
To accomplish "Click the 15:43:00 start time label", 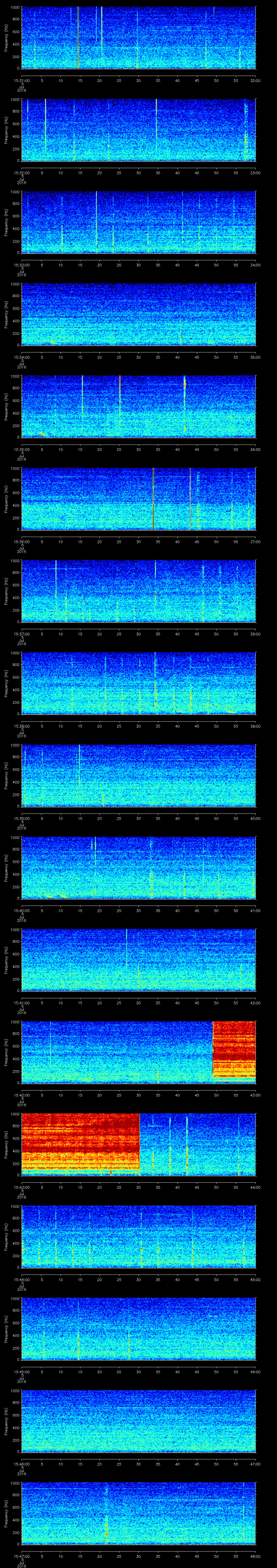I will pyautogui.click(x=21, y=1187).
